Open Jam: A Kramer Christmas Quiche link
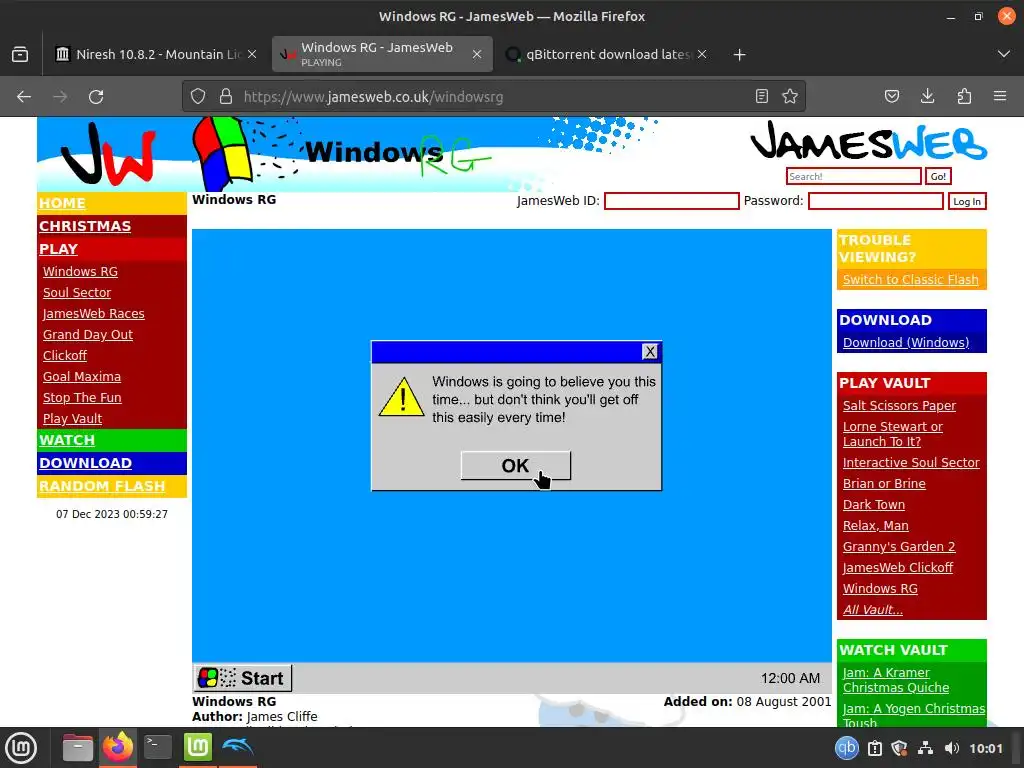This screenshot has width=1024, height=768. 896,680
